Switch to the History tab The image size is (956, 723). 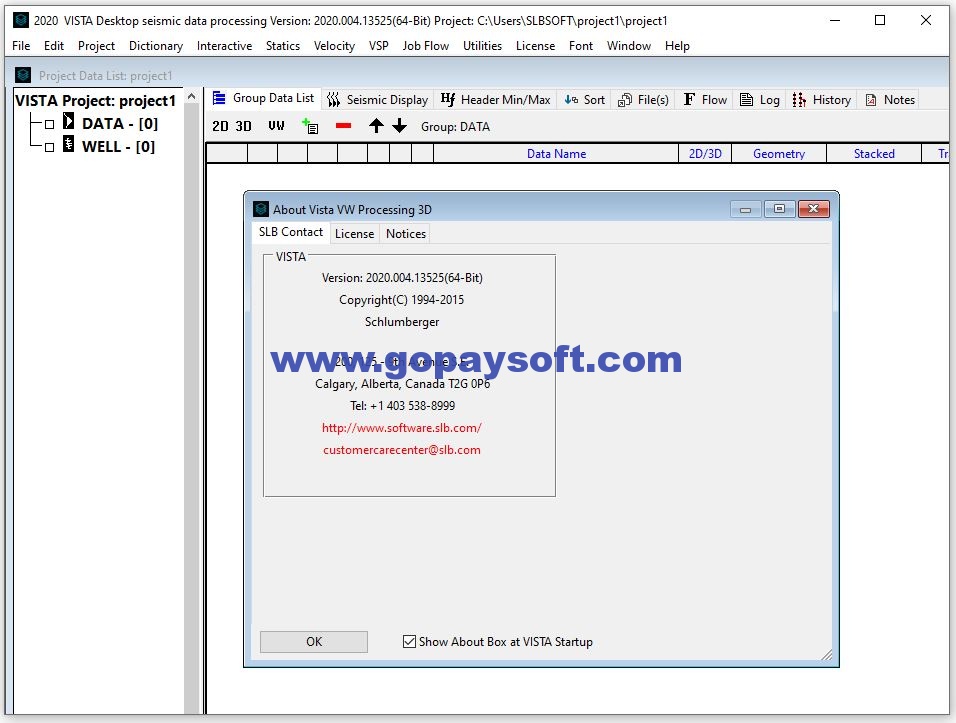pos(821,99)
